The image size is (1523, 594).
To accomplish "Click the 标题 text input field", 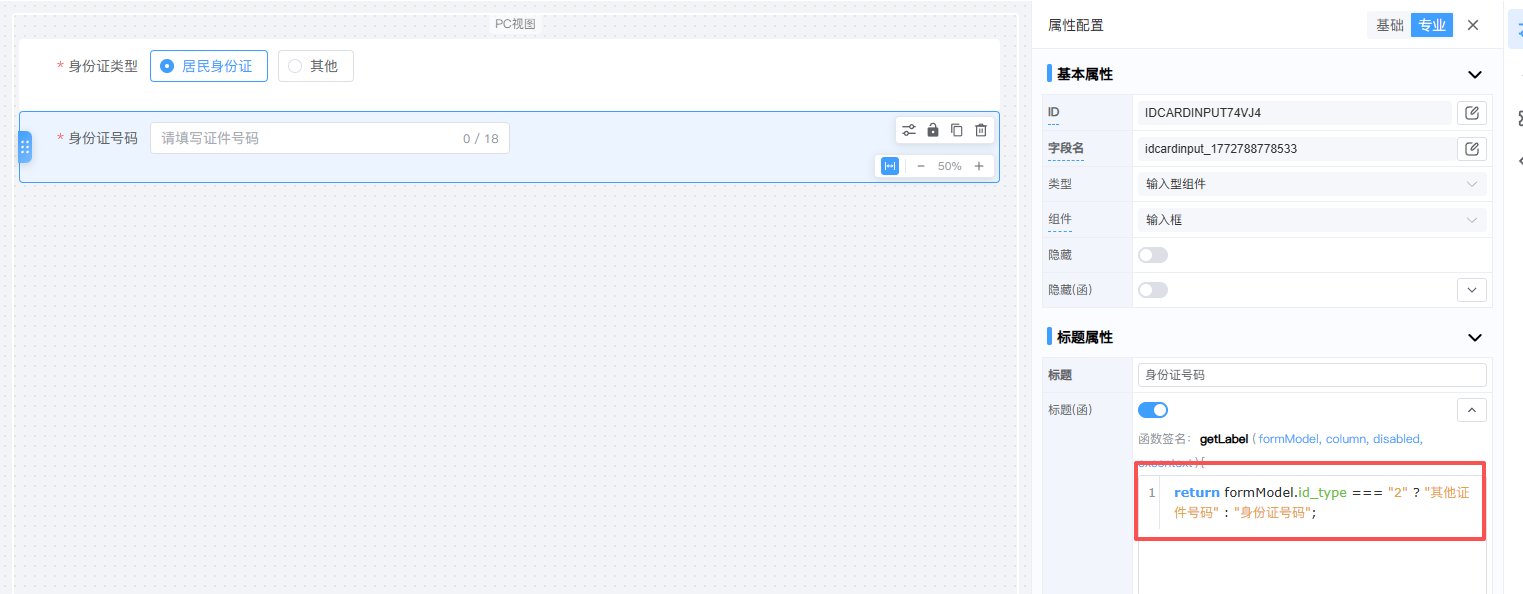I will (x=1311, y=375).
